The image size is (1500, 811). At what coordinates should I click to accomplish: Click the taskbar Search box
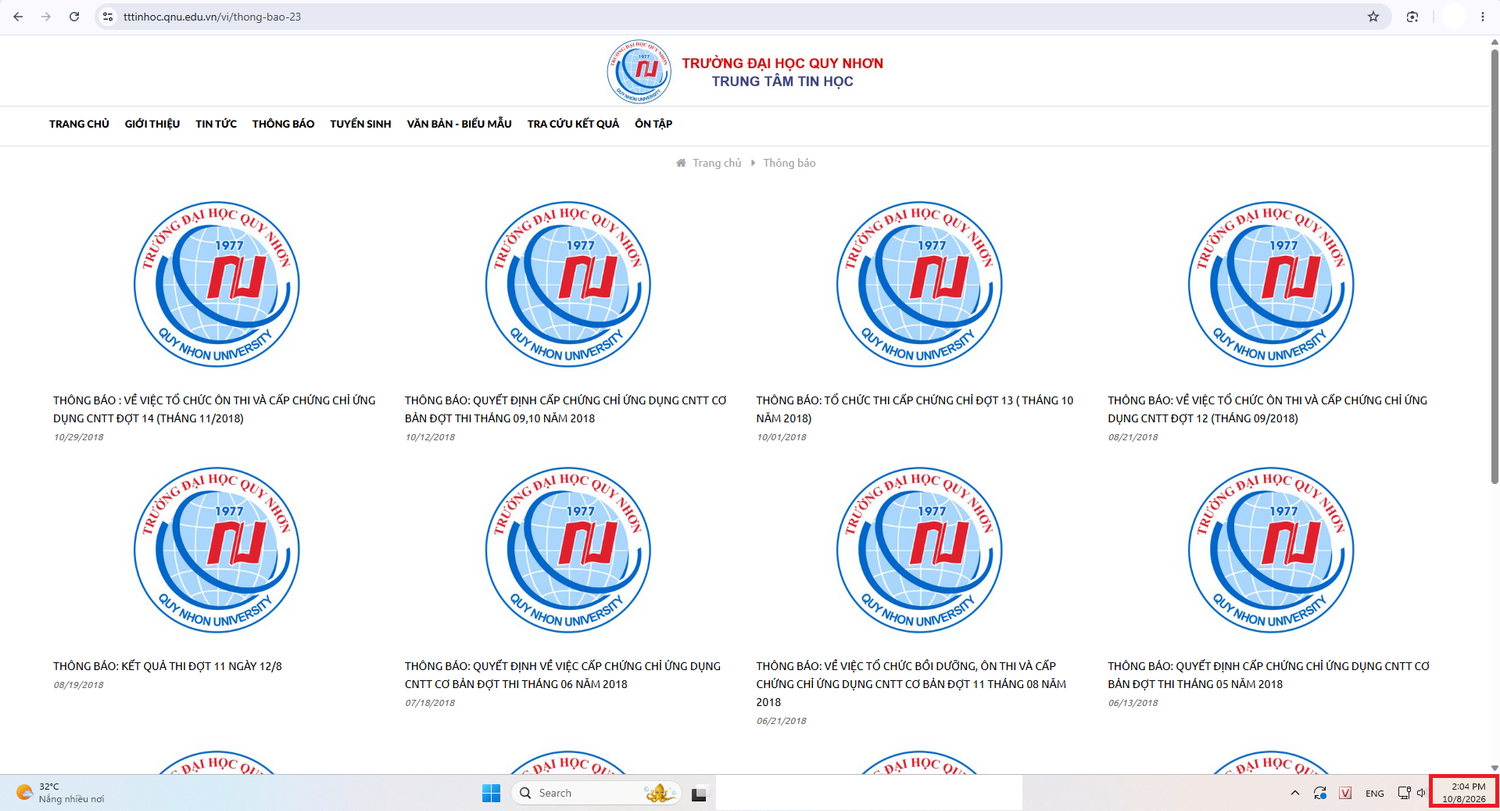[x=596, y=793]
